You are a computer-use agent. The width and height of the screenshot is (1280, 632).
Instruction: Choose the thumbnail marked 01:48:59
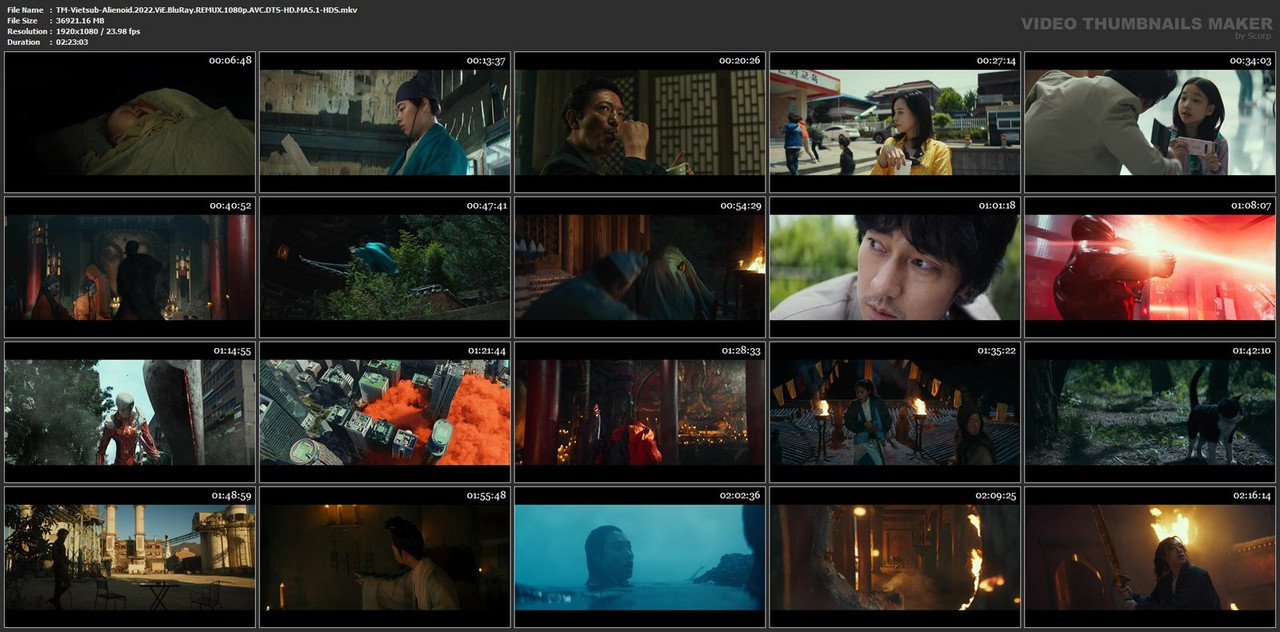130,557
